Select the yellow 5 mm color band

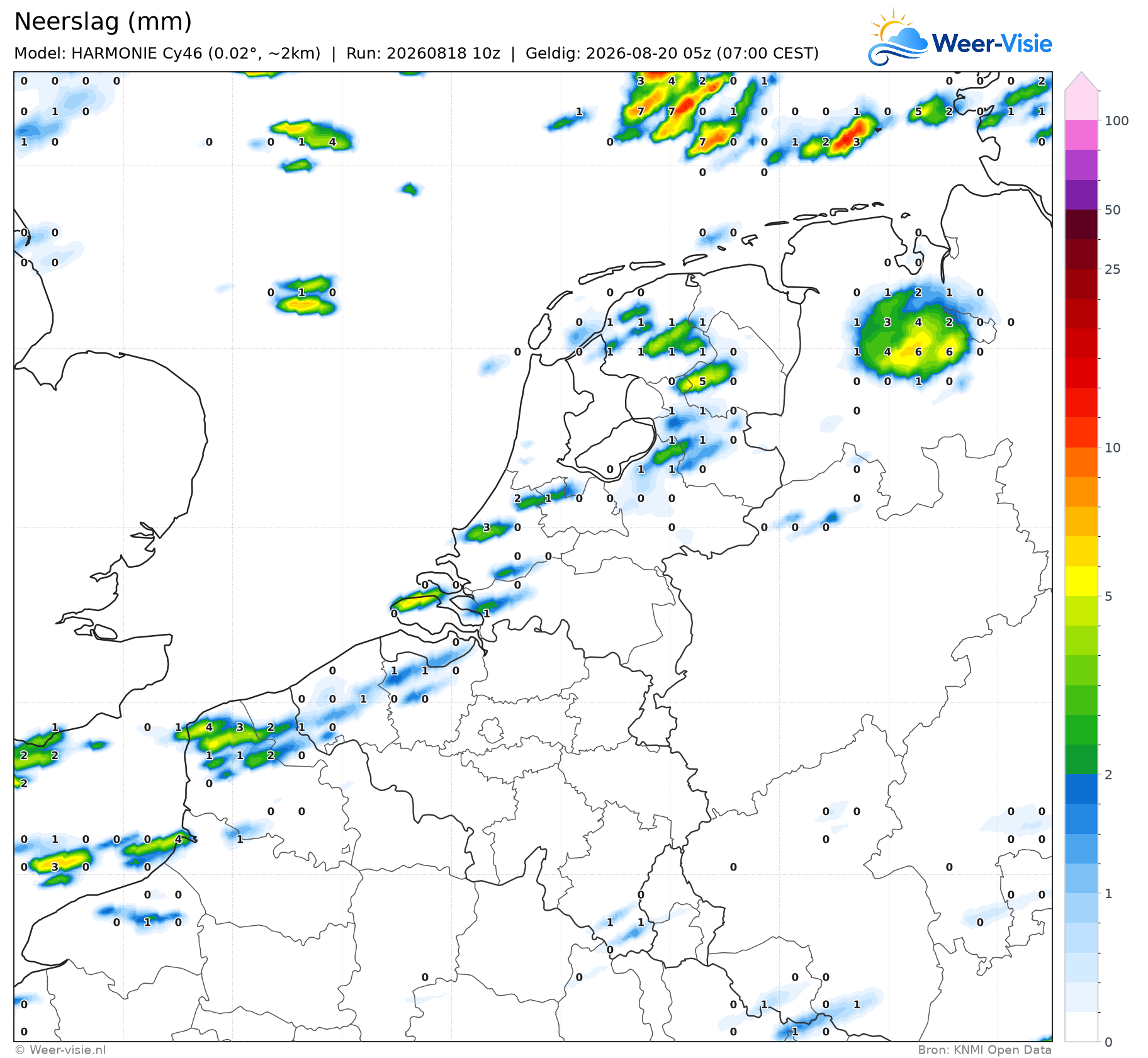pos(1081,581)
